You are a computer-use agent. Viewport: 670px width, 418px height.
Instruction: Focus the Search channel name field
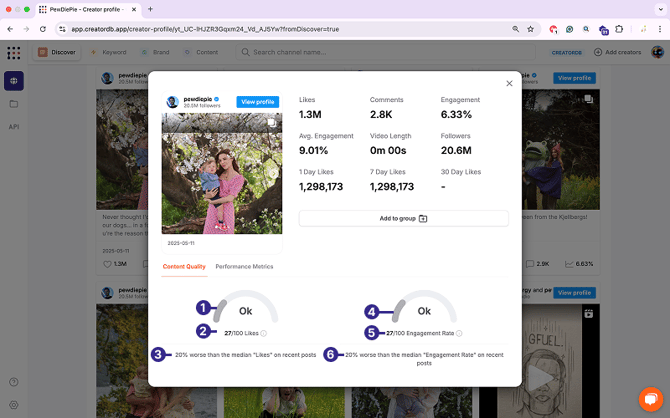(385, 52)
